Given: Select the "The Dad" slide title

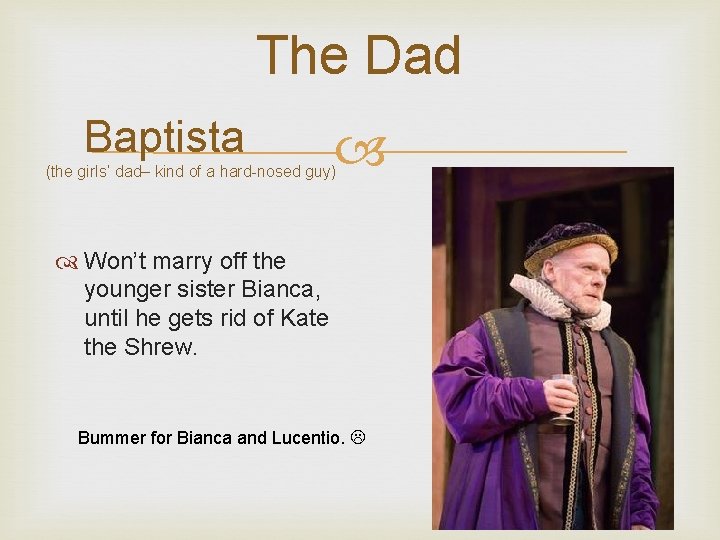Looking at the screenshot, I should (x=359, y=56).
